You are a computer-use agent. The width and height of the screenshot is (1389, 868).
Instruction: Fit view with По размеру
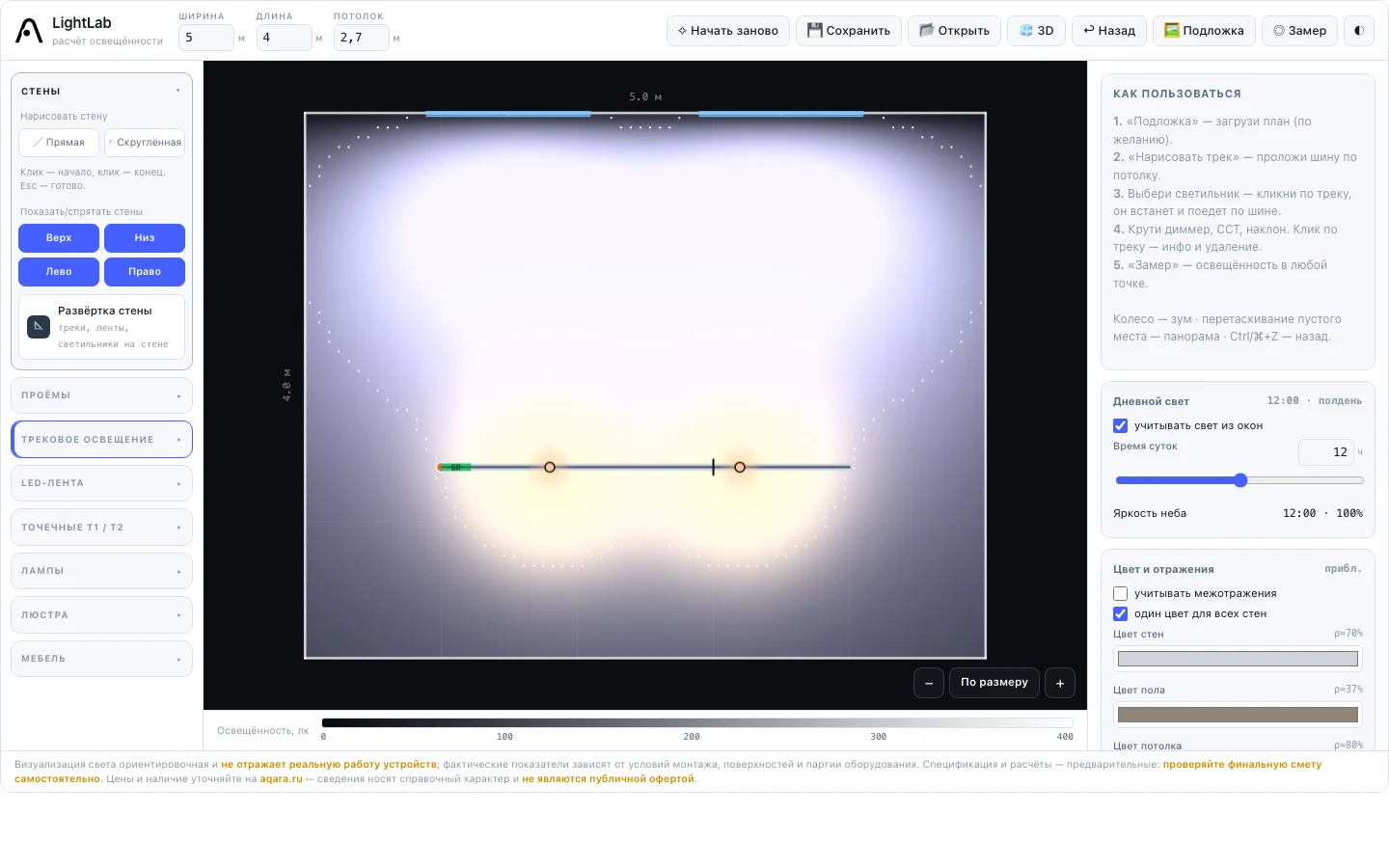pos(994,683)
